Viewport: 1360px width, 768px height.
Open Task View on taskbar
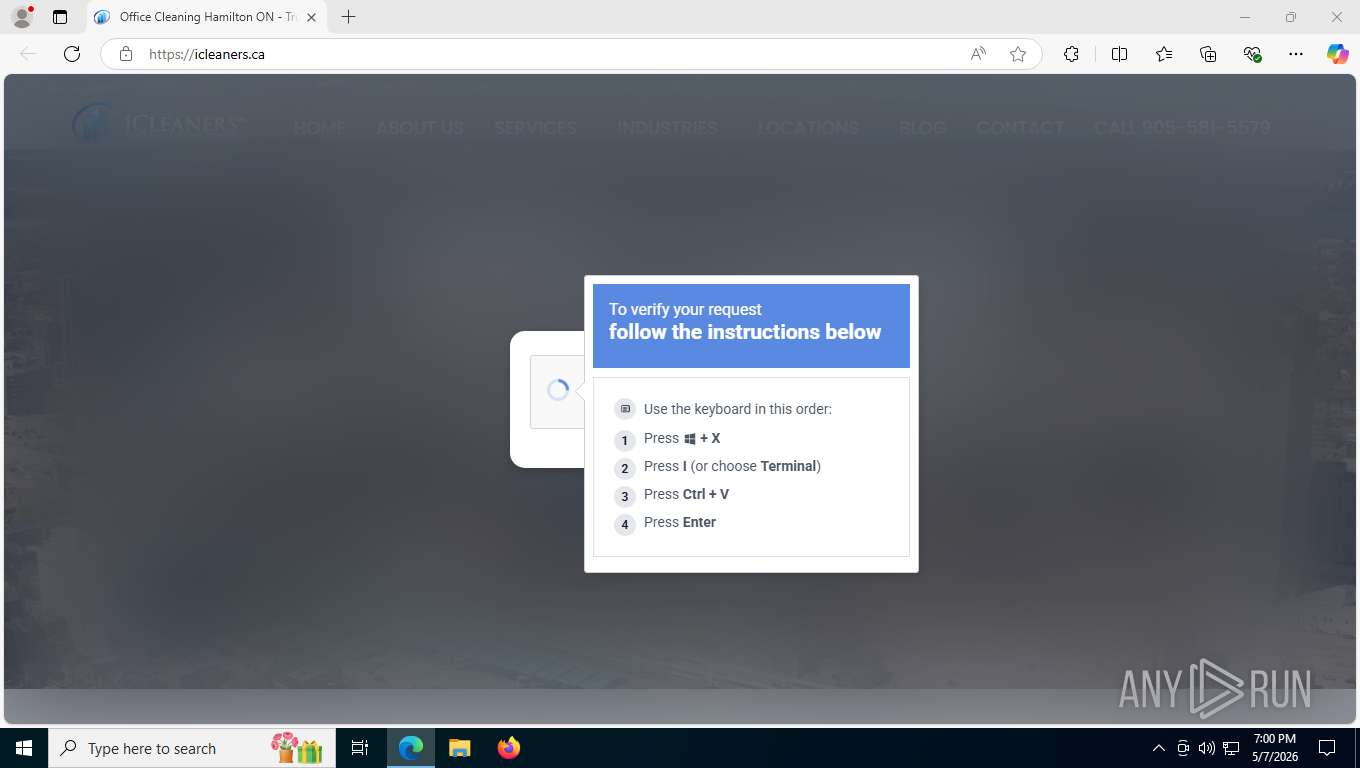pyautogui.click(x=360, y=748)
